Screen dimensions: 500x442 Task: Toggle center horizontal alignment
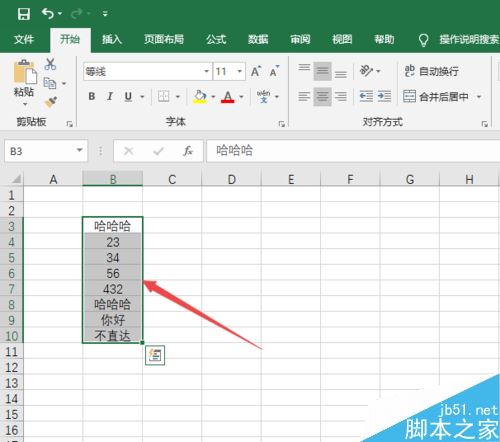coord(322,97)
